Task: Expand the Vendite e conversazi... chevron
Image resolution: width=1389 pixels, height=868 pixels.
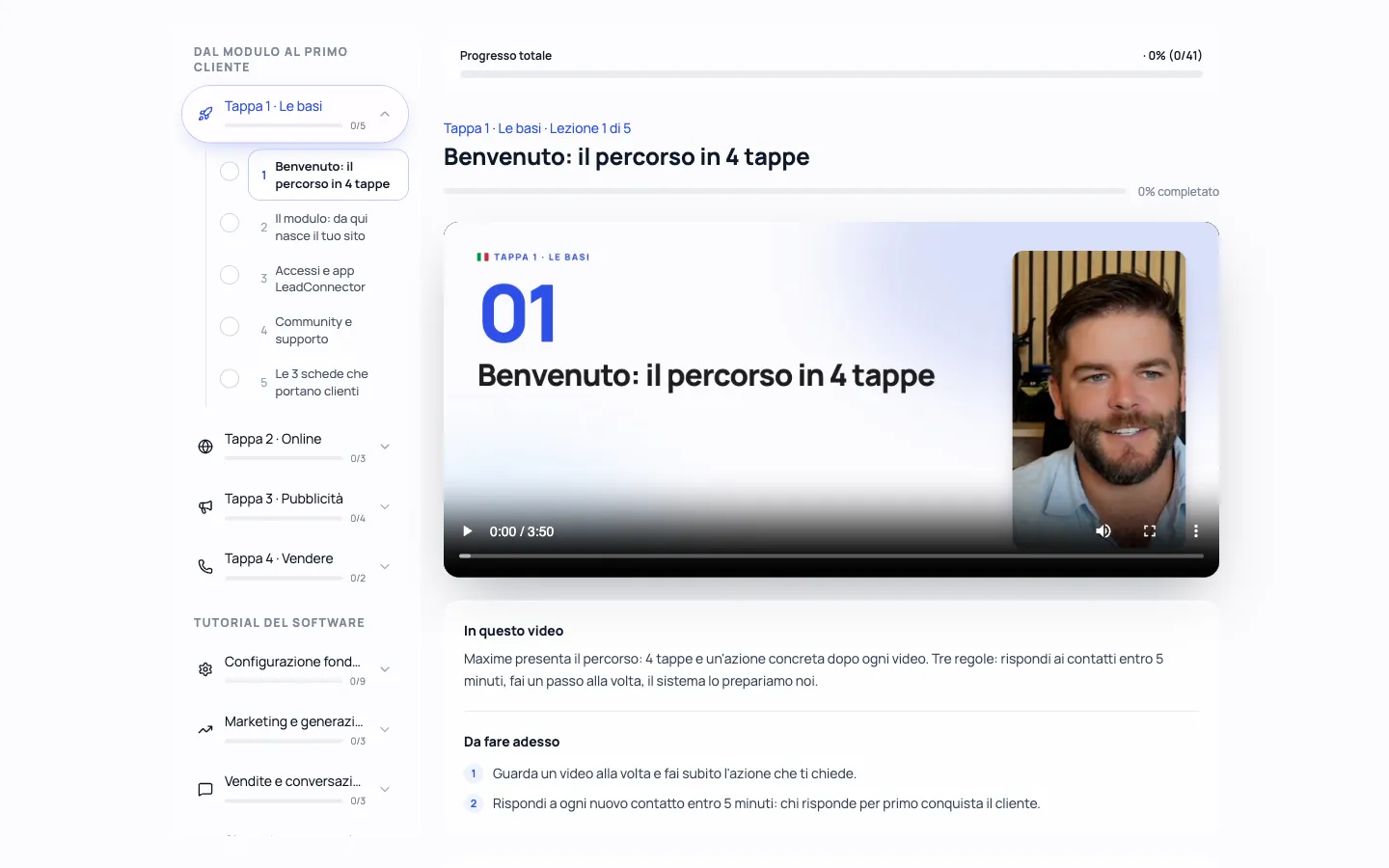Action: [385, 789]
